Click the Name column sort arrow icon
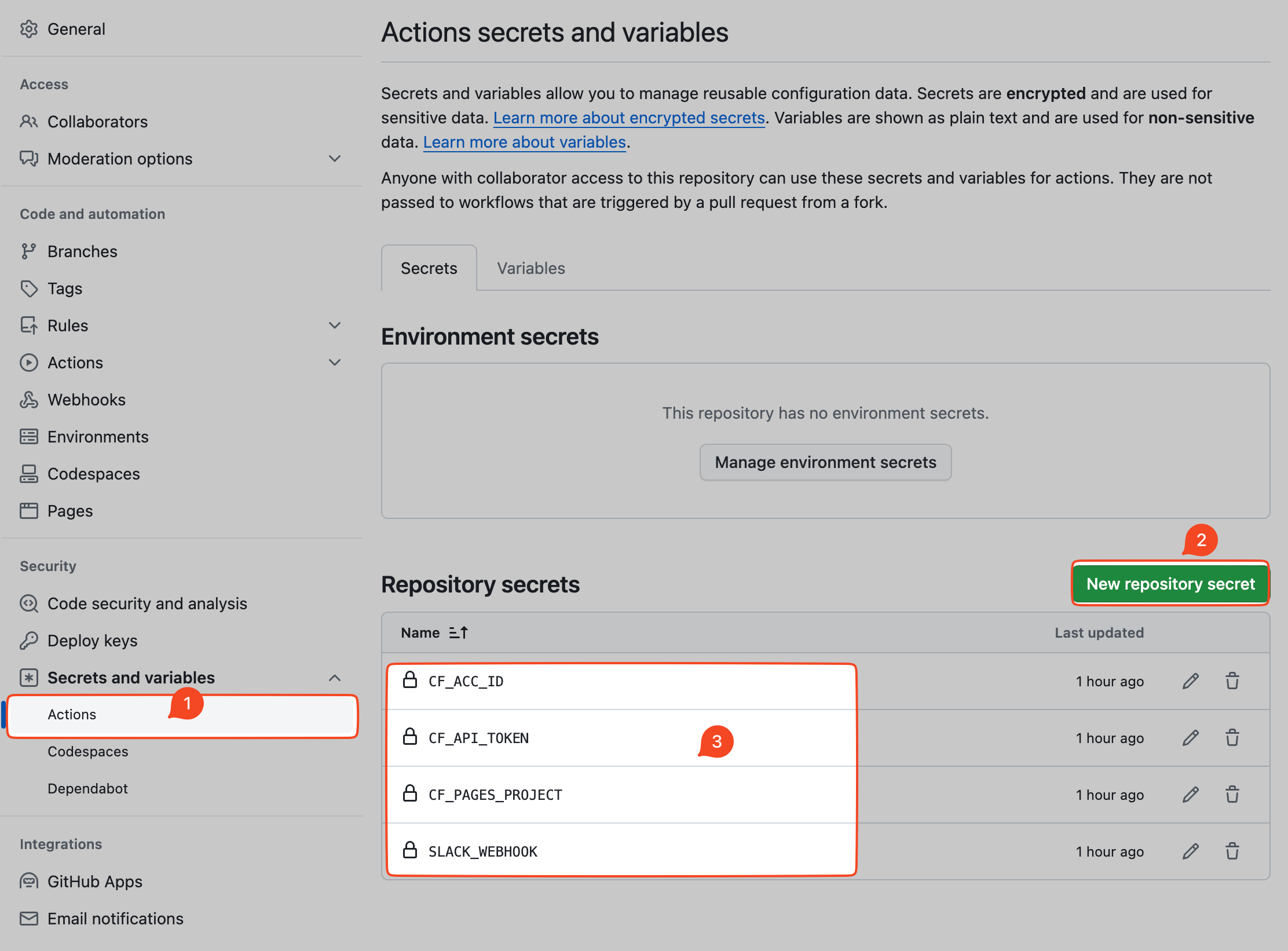This screenshot has height=951, width=1288. [458, 633]
